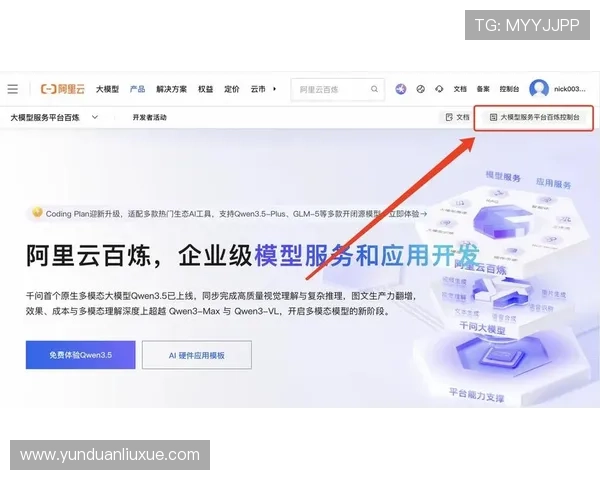The image size is (600, 480).
Task: Click AI 硬件应用模板 button
Action: point(197,355)
